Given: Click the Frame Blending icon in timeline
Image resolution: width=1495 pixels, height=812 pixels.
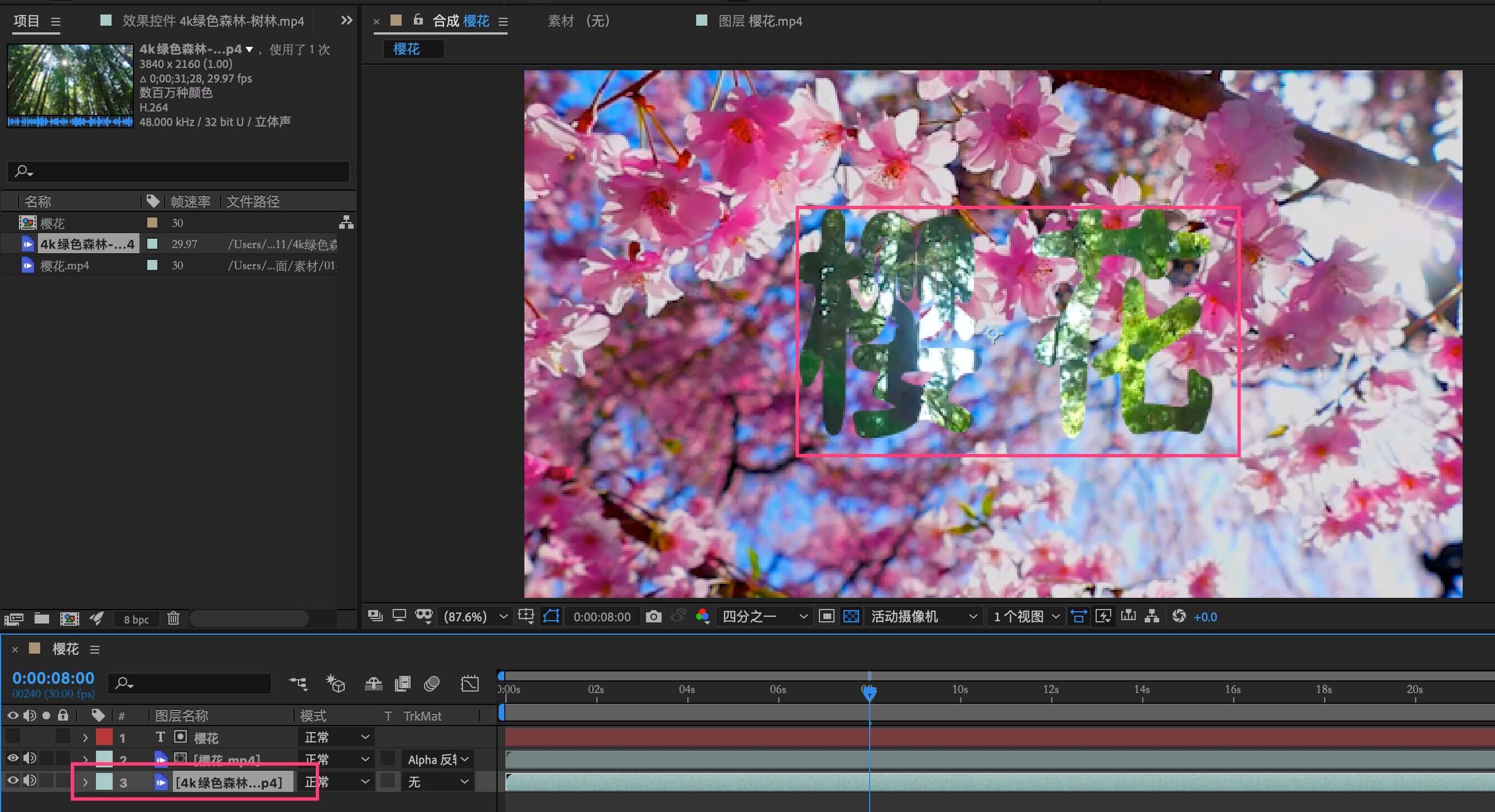Looking at the screenshot, I should pos(402,684).
